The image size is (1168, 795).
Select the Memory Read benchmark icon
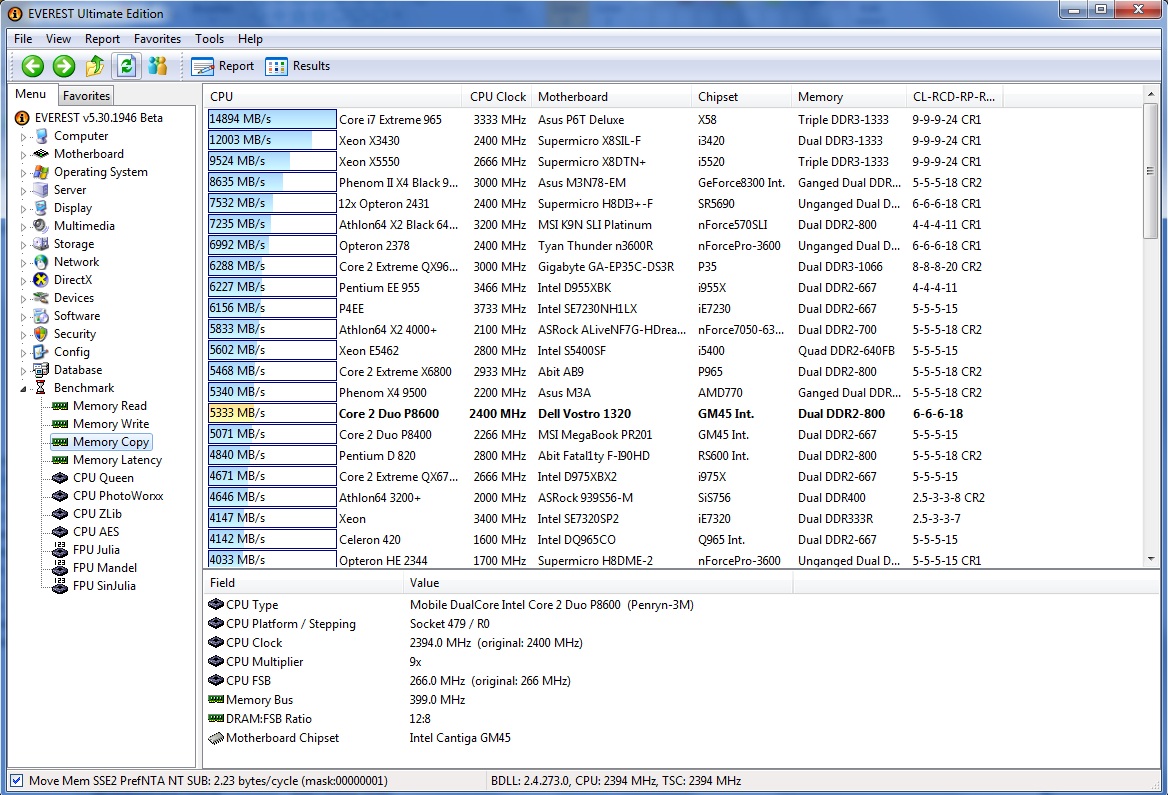point(60,406)
